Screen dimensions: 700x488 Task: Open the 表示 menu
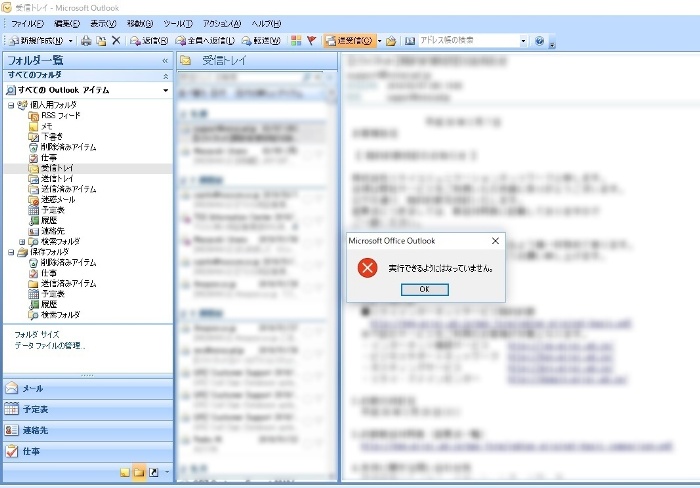(103, 24)
